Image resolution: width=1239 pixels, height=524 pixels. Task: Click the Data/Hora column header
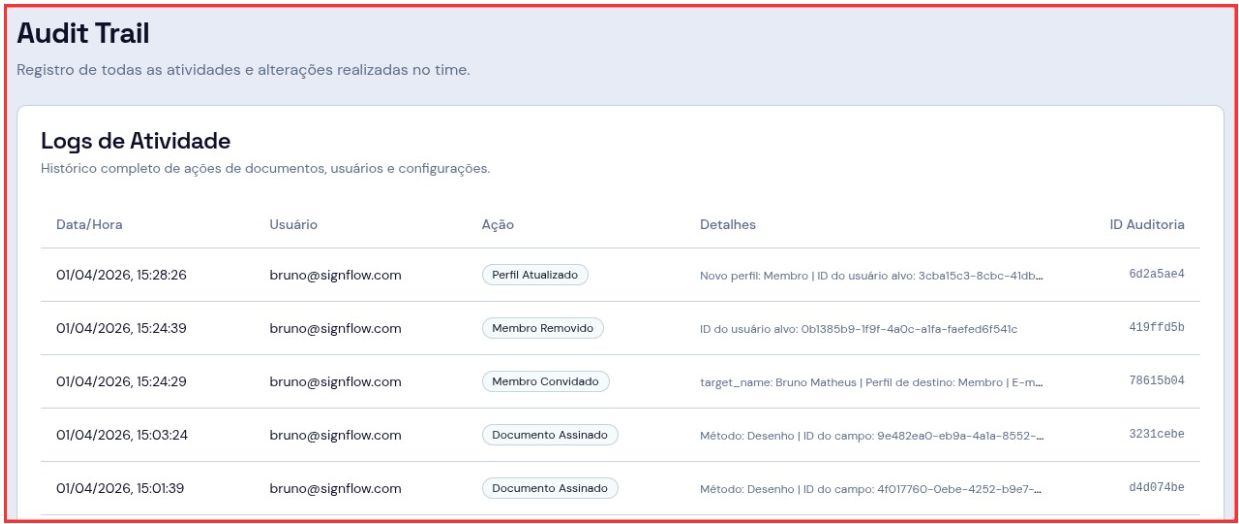(89, 225)
